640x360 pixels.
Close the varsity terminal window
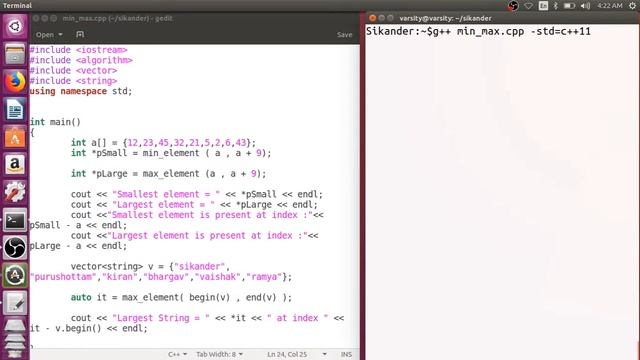click(372, 18)
